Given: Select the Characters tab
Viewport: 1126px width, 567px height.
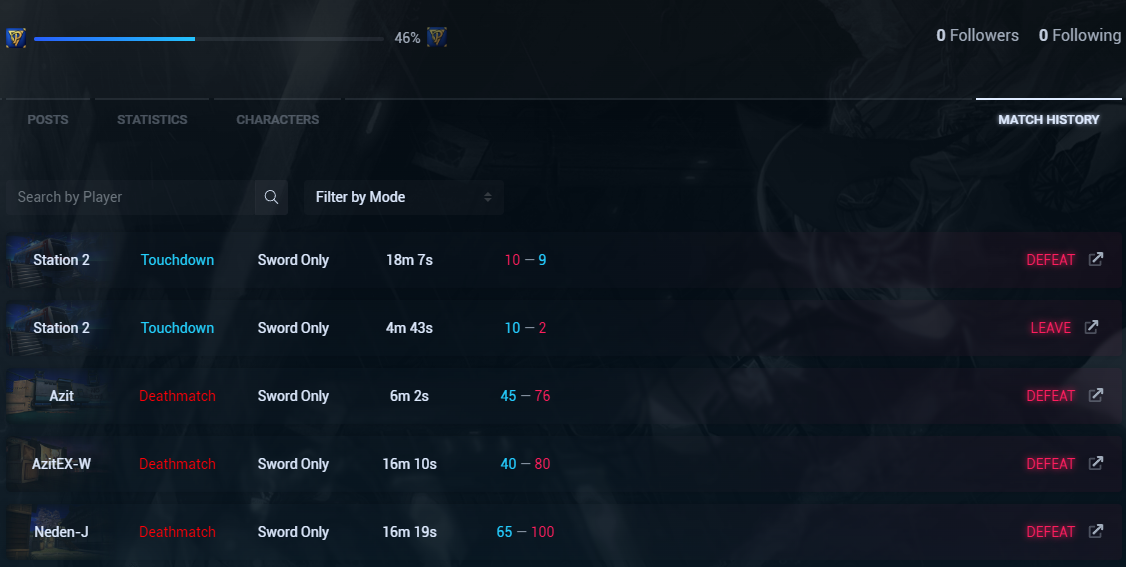Looking at the screenshot, I should coord(278,120).
